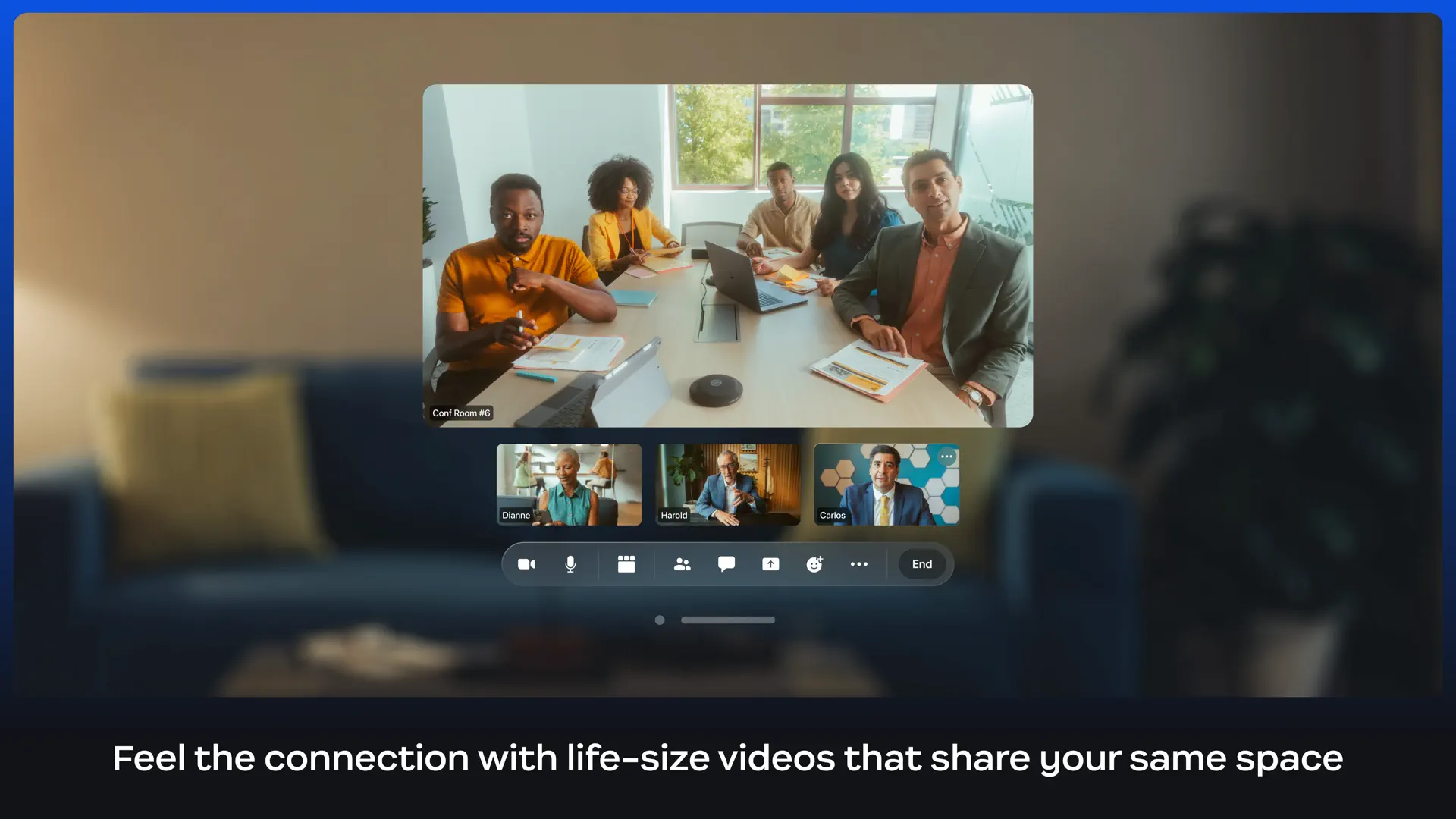Toggle visibility of meeting reactions panel

click(x=814, y=564)
